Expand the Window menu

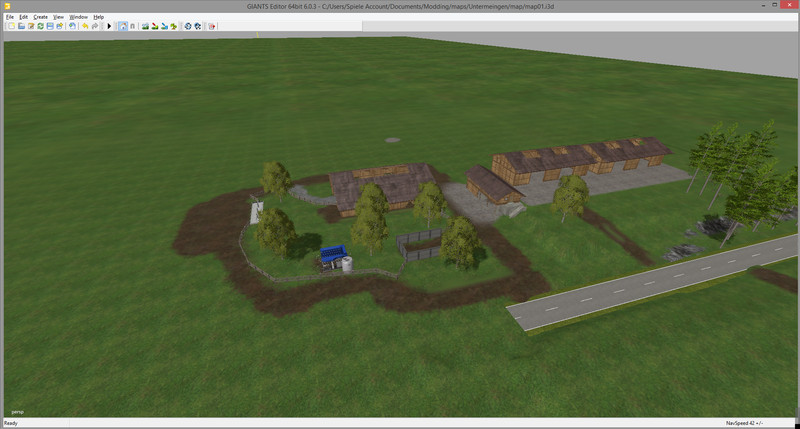(x=78, y=17)
